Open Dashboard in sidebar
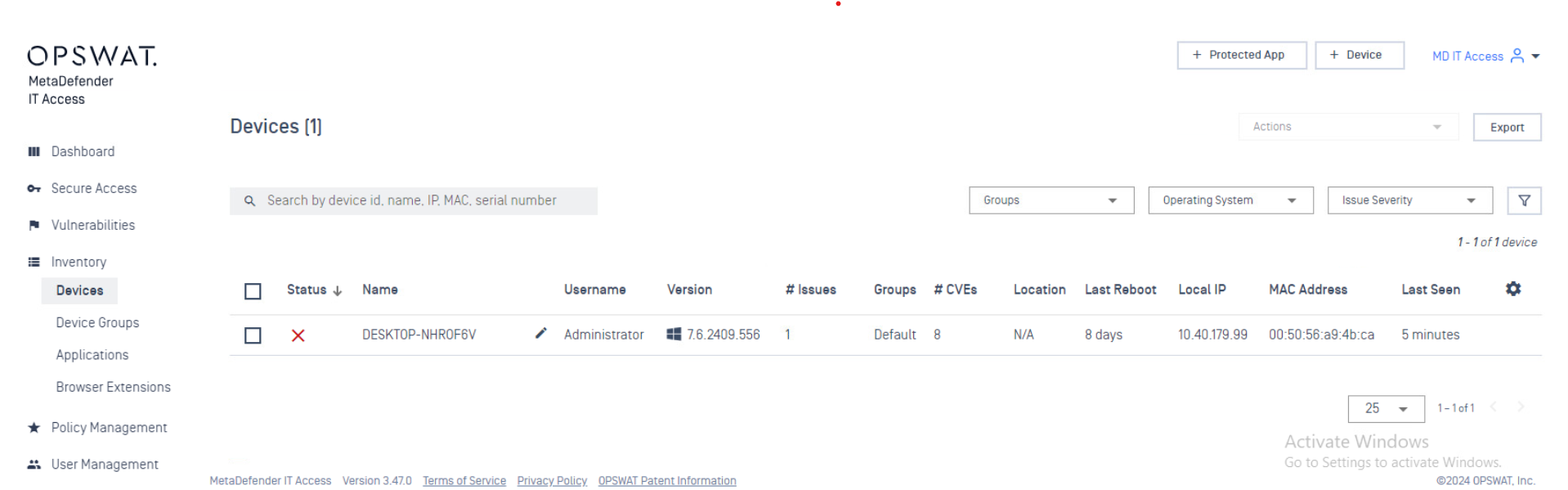This screenshot has height=490, width=1568. (x=83, y=151)
